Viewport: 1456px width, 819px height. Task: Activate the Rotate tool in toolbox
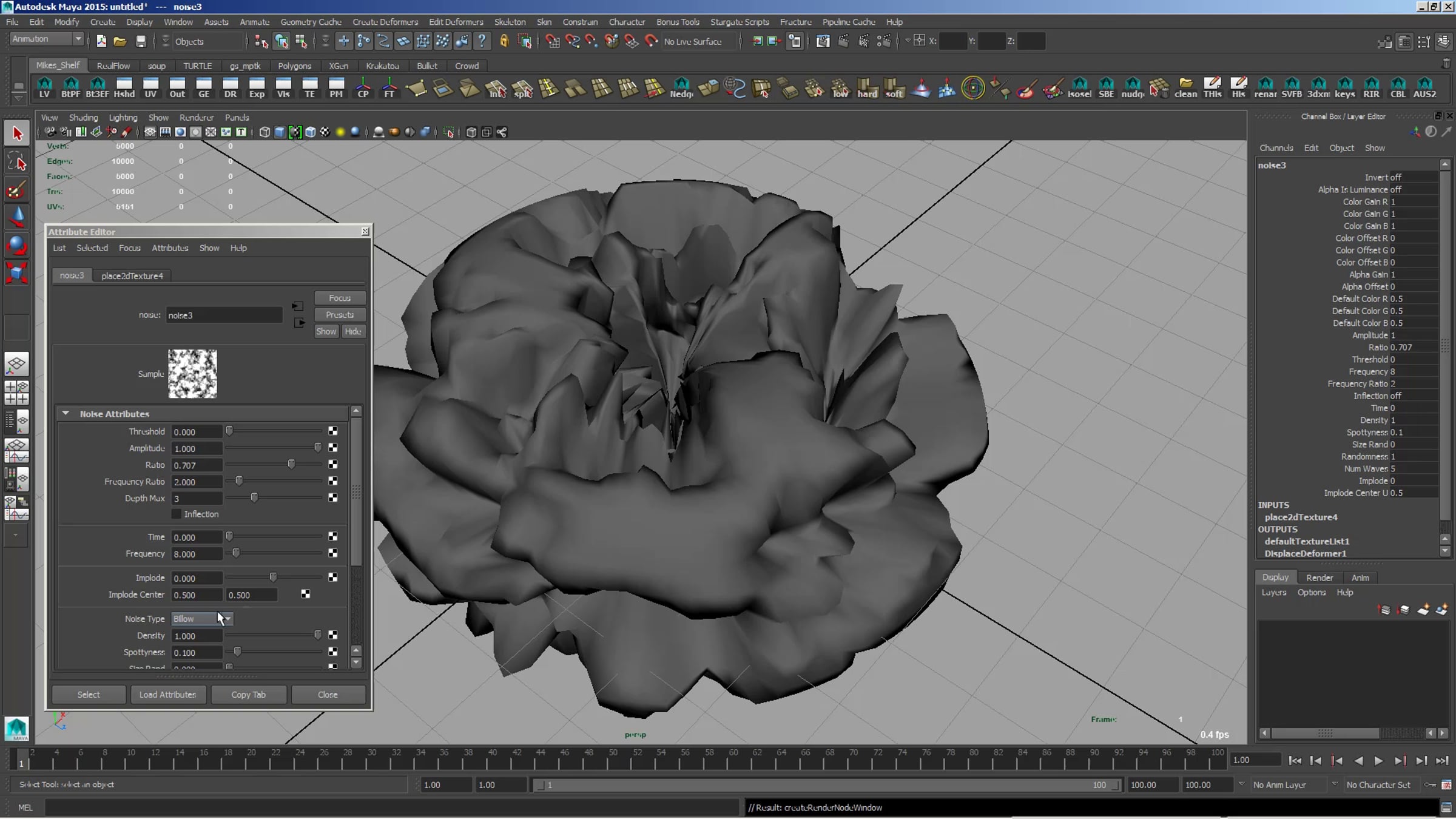(x=16, y=245)
